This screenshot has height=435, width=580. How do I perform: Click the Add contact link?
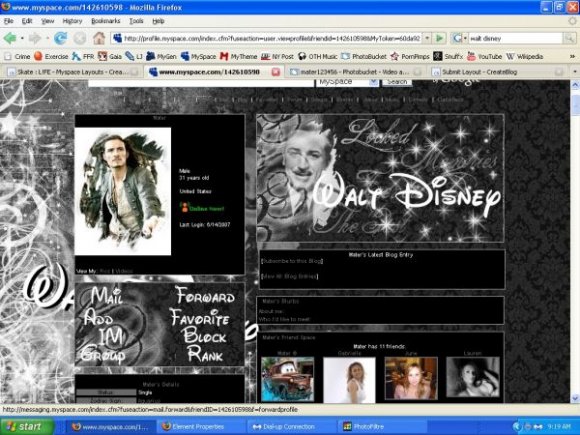(98, 317)
